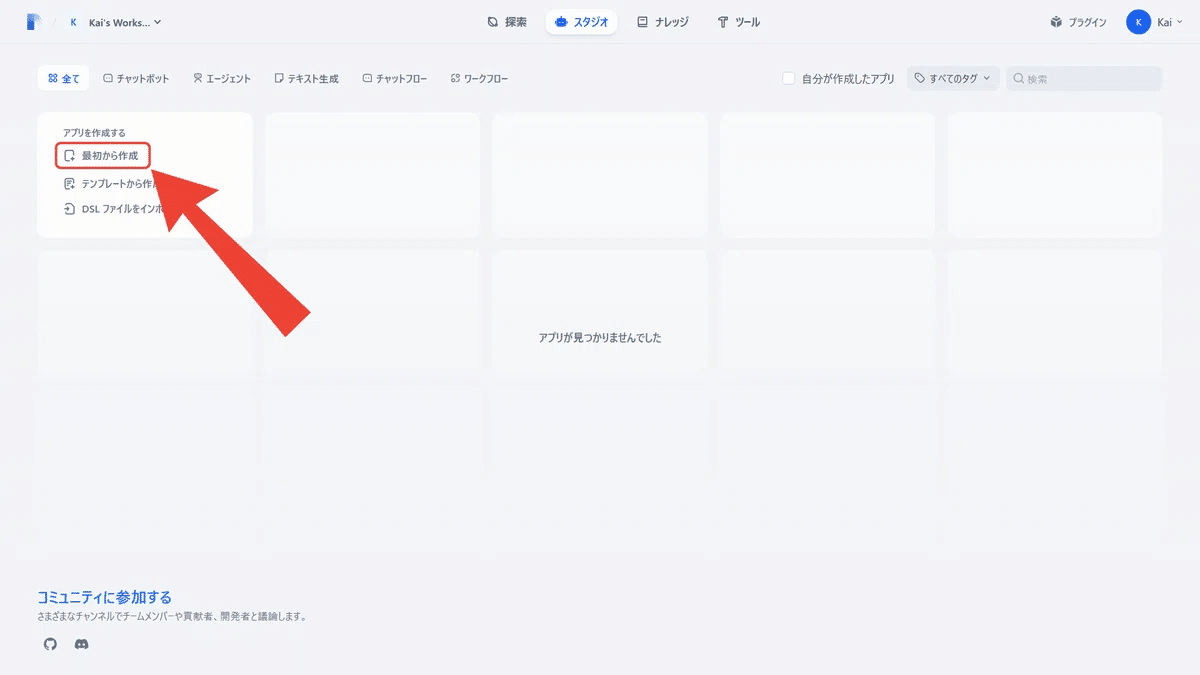The width and height of the screenshot is (1200, 675).
Task: Select DSL ファイルをインポート option
Action: 112,209
